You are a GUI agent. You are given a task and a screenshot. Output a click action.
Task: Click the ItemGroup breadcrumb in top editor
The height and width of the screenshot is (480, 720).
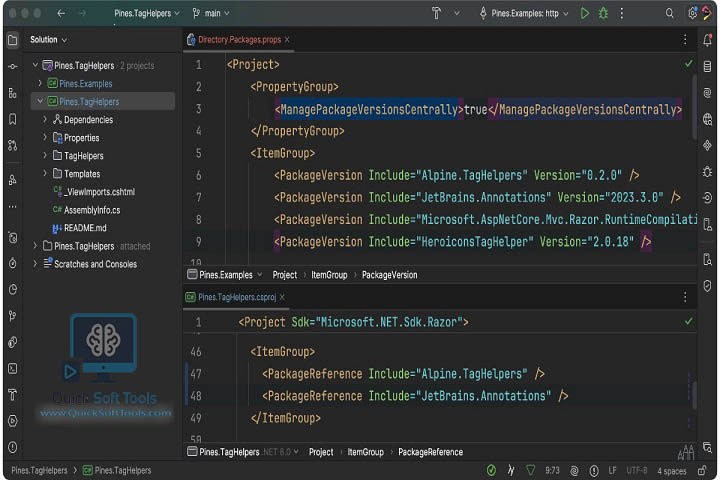click(x=329, y=275)
